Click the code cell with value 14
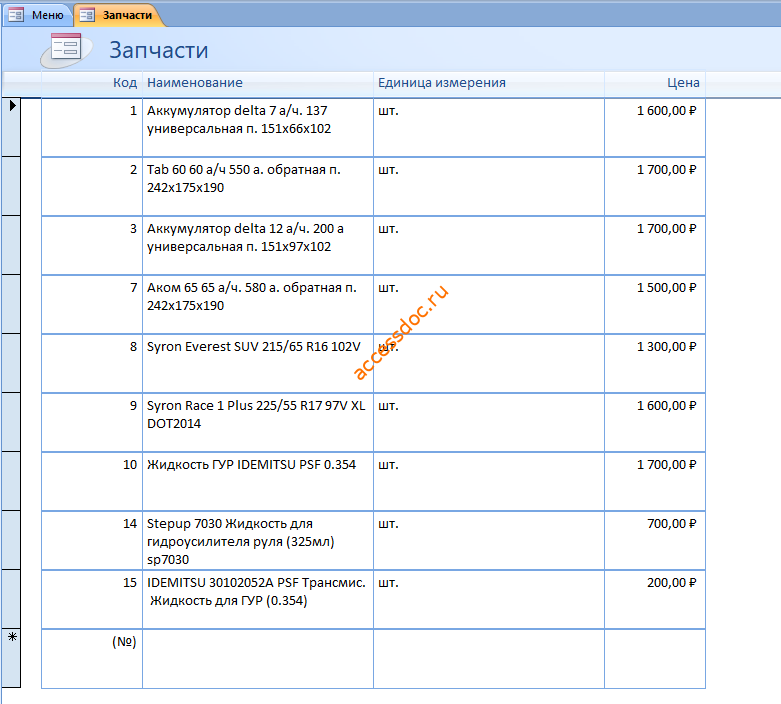Viewport: 781px width, 704px height. coord(92,540)
